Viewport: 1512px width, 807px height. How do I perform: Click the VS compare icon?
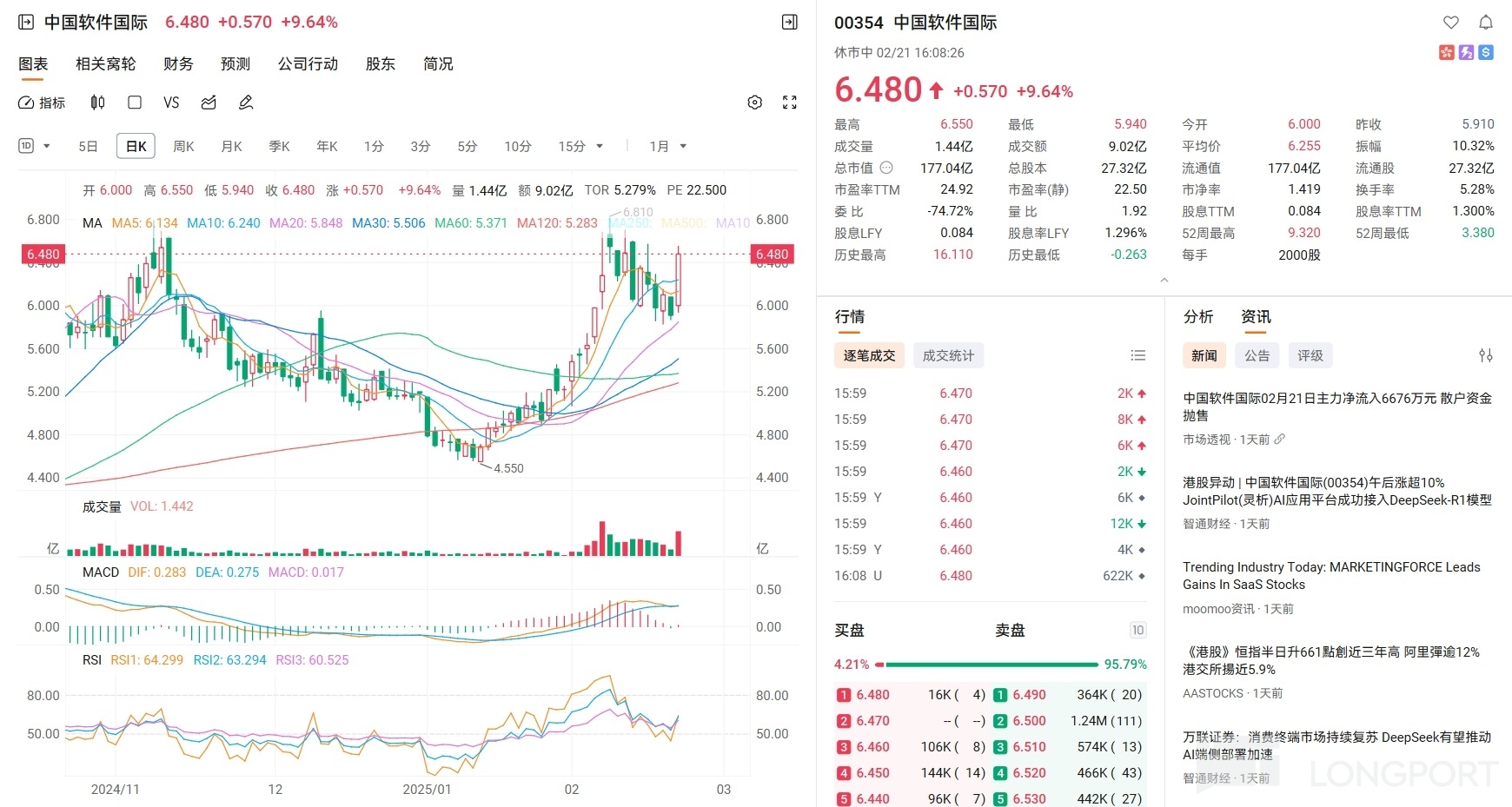[171, 103]
